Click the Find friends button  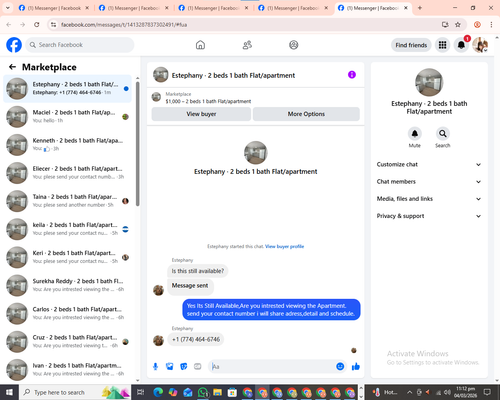(411, 45)
